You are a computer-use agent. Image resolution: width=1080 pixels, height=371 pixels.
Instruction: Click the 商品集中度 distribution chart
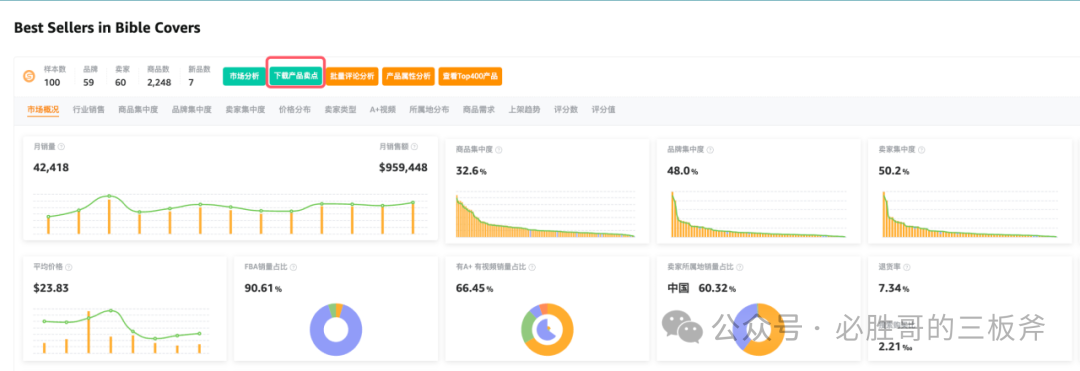click(546, 216)
